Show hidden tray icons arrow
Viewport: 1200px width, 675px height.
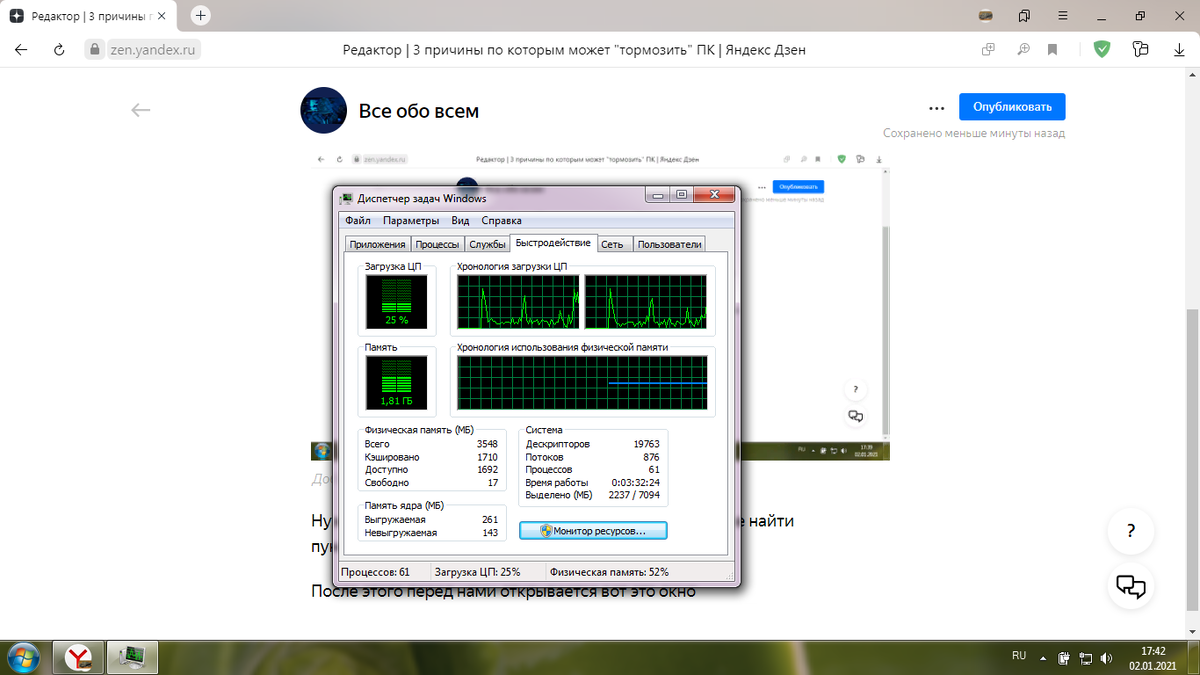click(x=1043, y=658)
